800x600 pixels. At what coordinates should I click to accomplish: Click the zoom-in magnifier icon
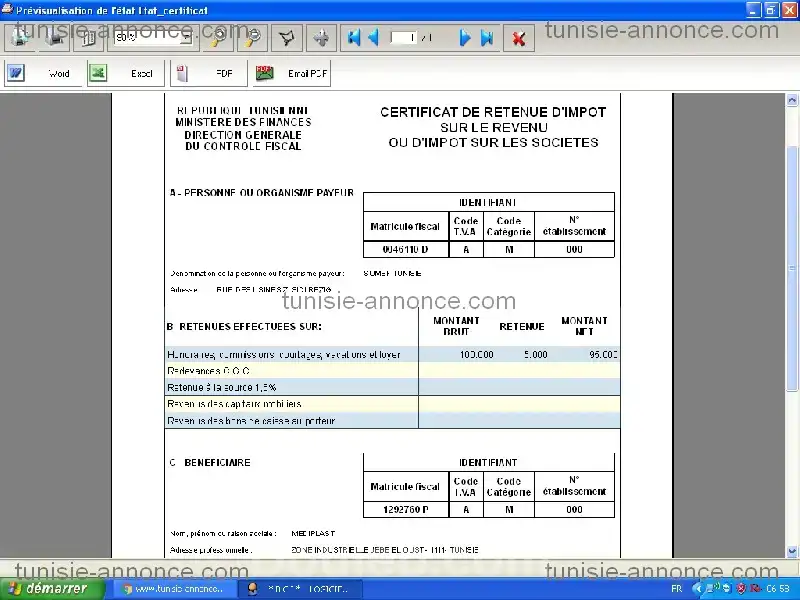pos(218,37)
